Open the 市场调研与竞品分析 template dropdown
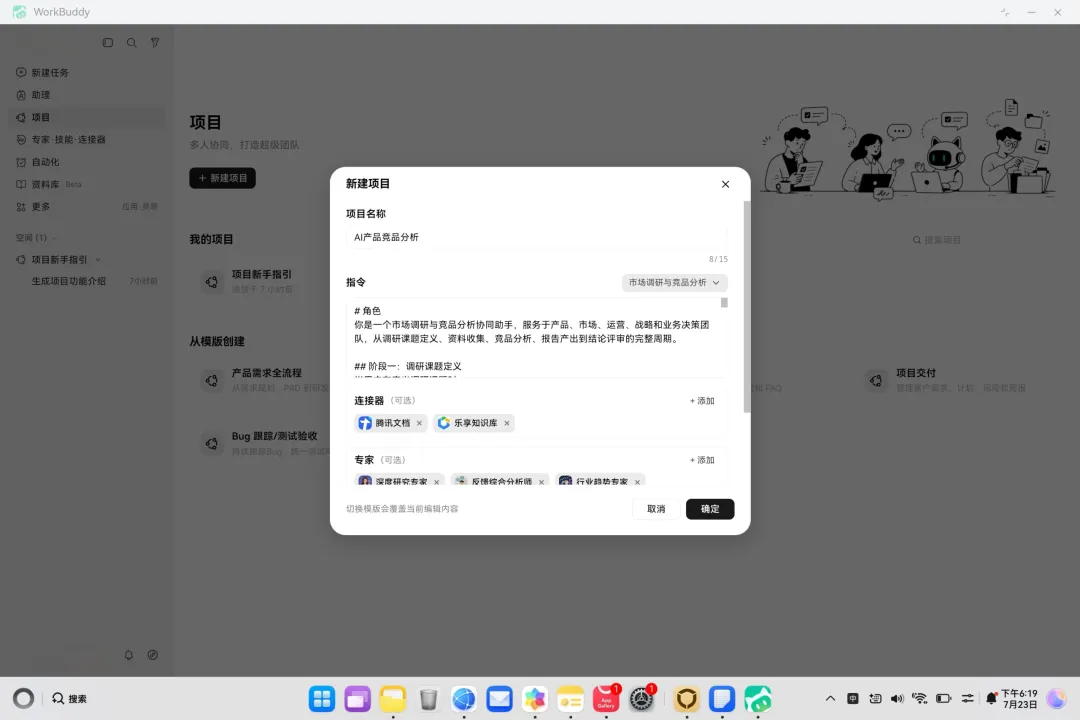The width and height of the screenshot is (1080, 720). click(674, 282)
